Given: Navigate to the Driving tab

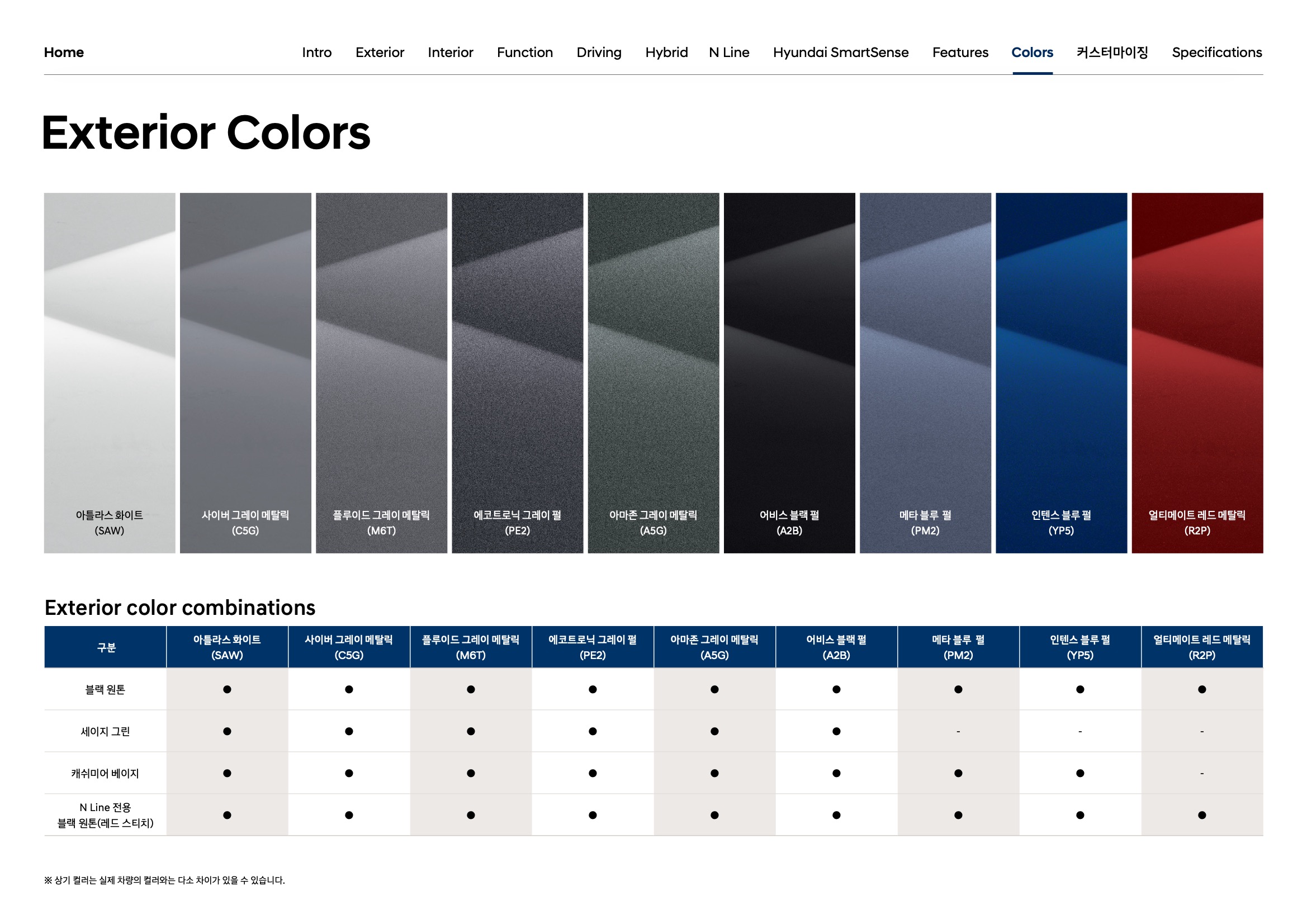Looking at the screenshot, I should [x=599, y=53].
